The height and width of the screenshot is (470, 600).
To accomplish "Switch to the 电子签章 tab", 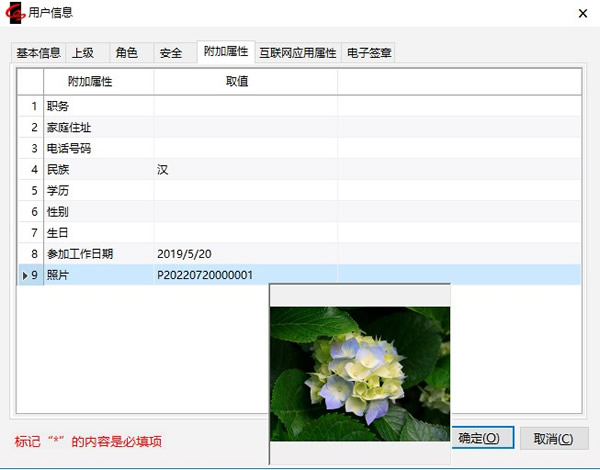I will [369, 53].
